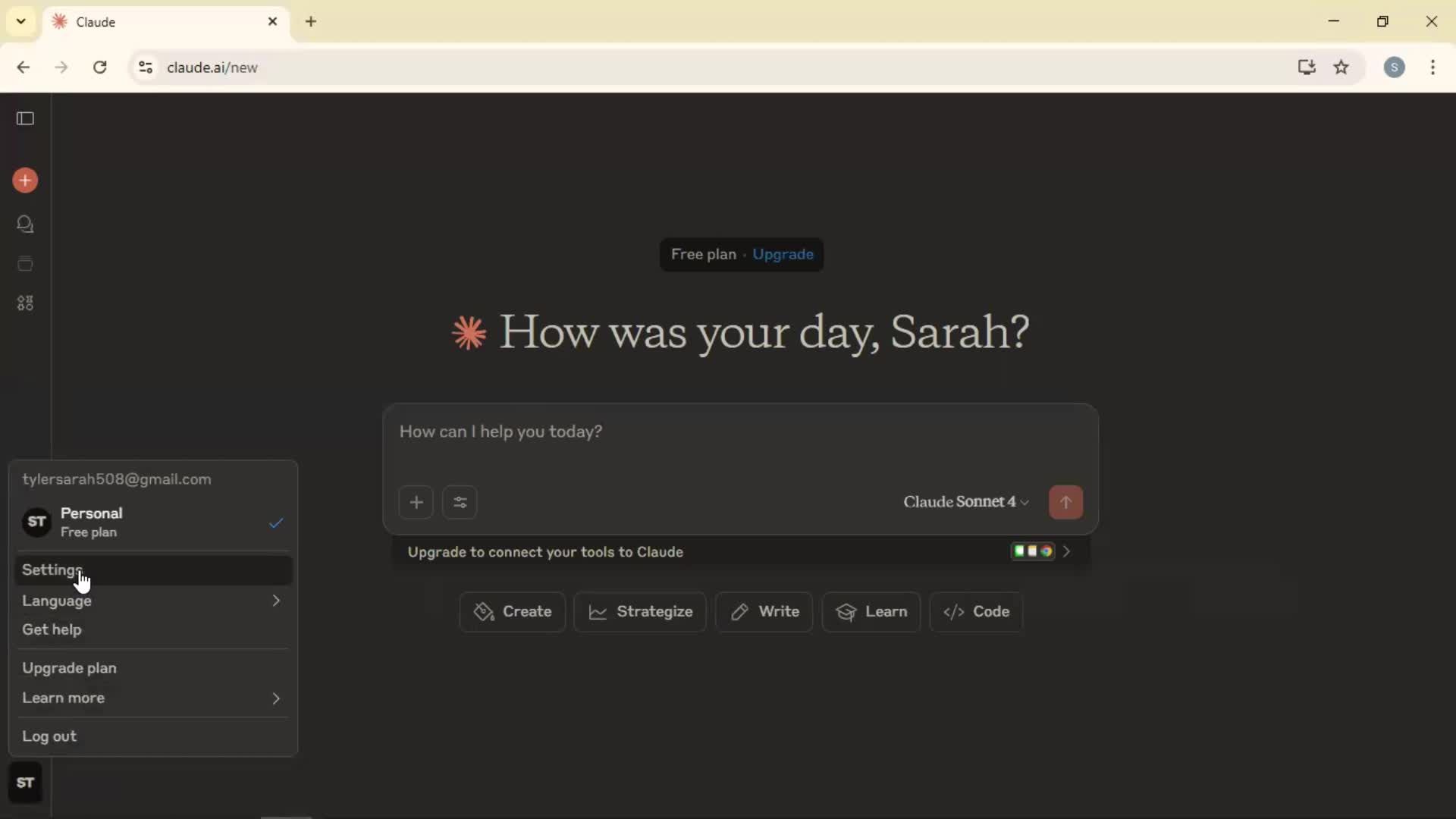Screen dimensions: 1456x819
Task: Click 'Upgrade to connect your tools to Claude' text
Action: [x=545, y=552]
